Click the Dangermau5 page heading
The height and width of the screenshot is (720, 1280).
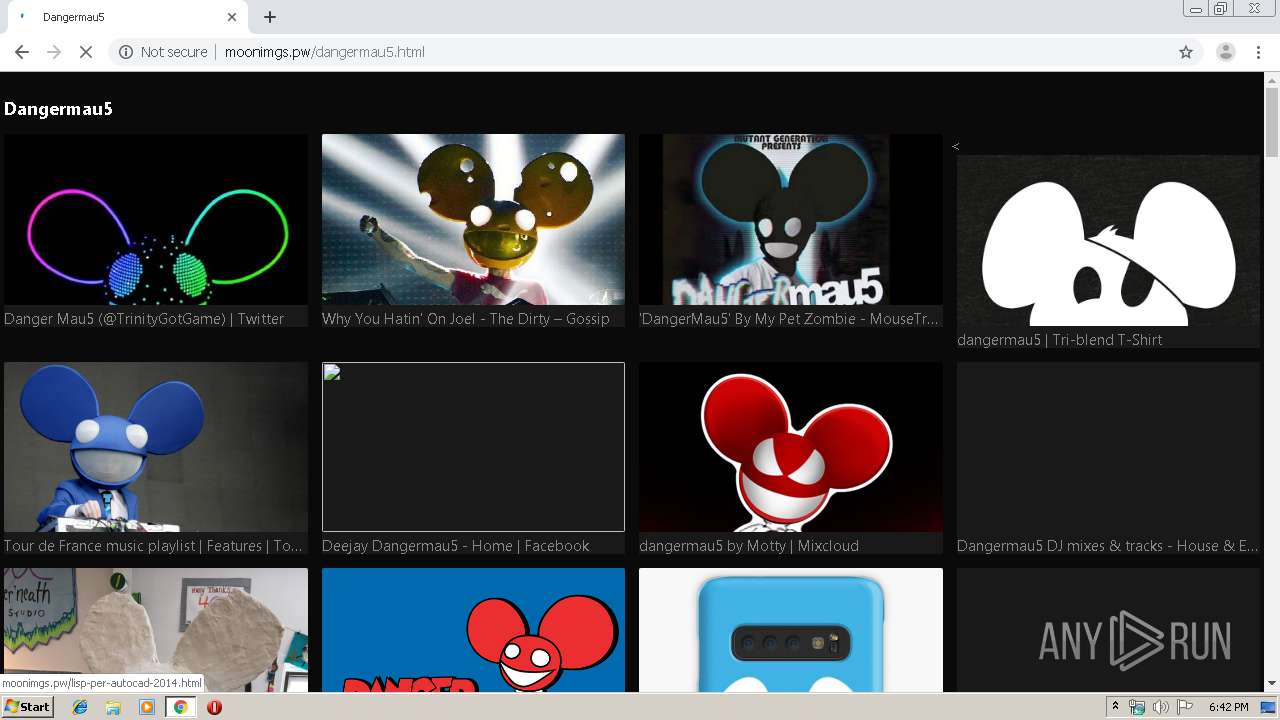click(58, 109)
